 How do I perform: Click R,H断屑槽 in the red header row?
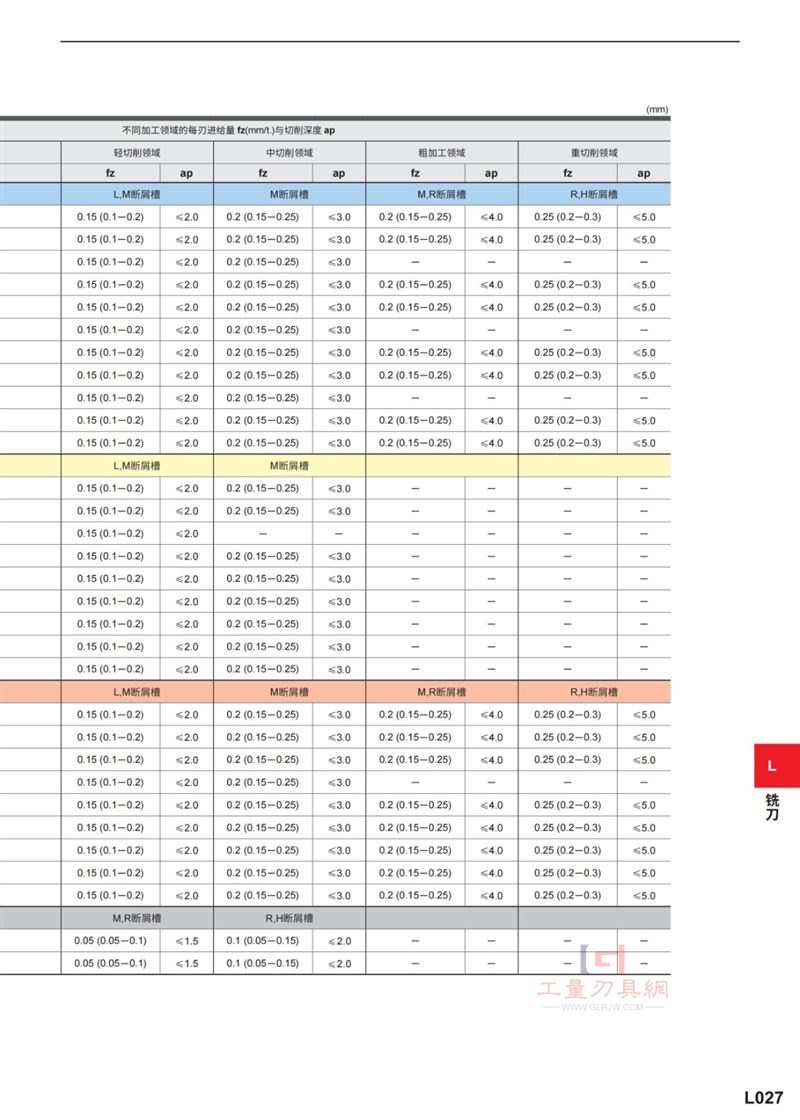pyautogui.click(x=594, y=692)
